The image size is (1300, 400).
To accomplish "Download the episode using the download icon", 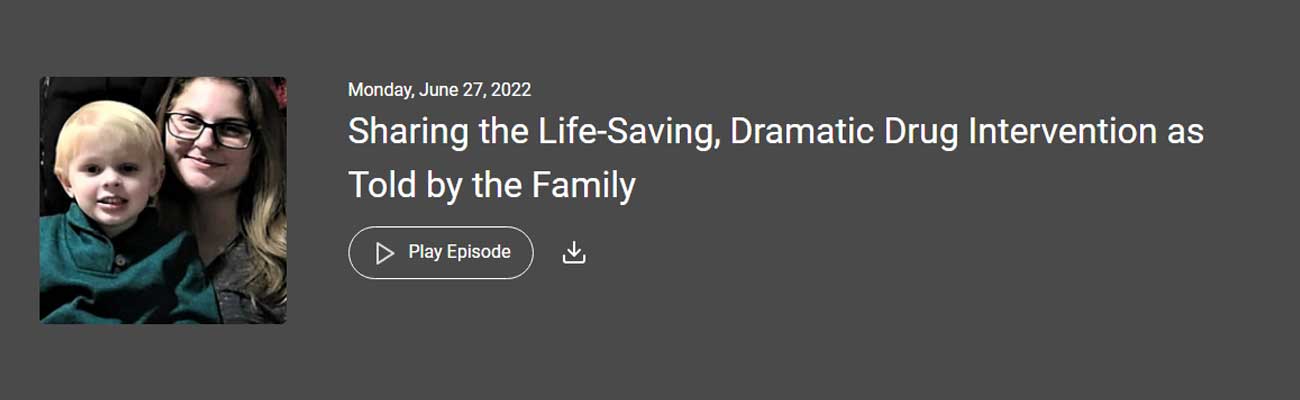I will (x=573, y=253).
